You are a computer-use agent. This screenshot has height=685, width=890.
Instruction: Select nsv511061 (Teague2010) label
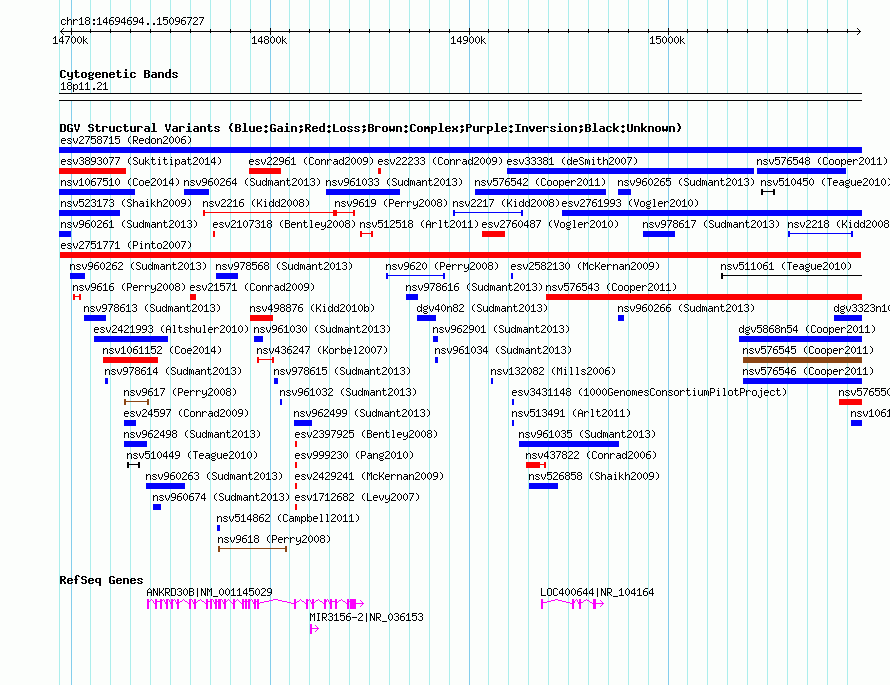click(x=786, y=266)
